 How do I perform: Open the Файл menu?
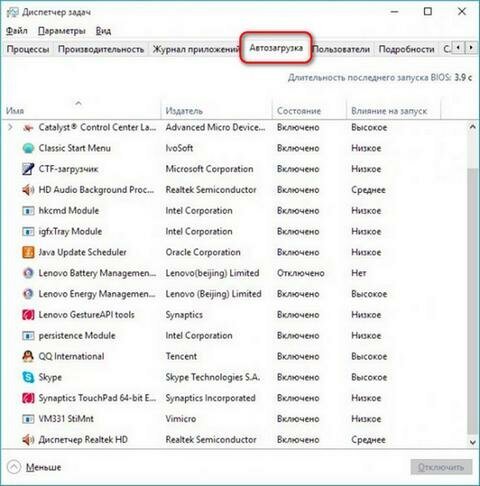(16, 31)
